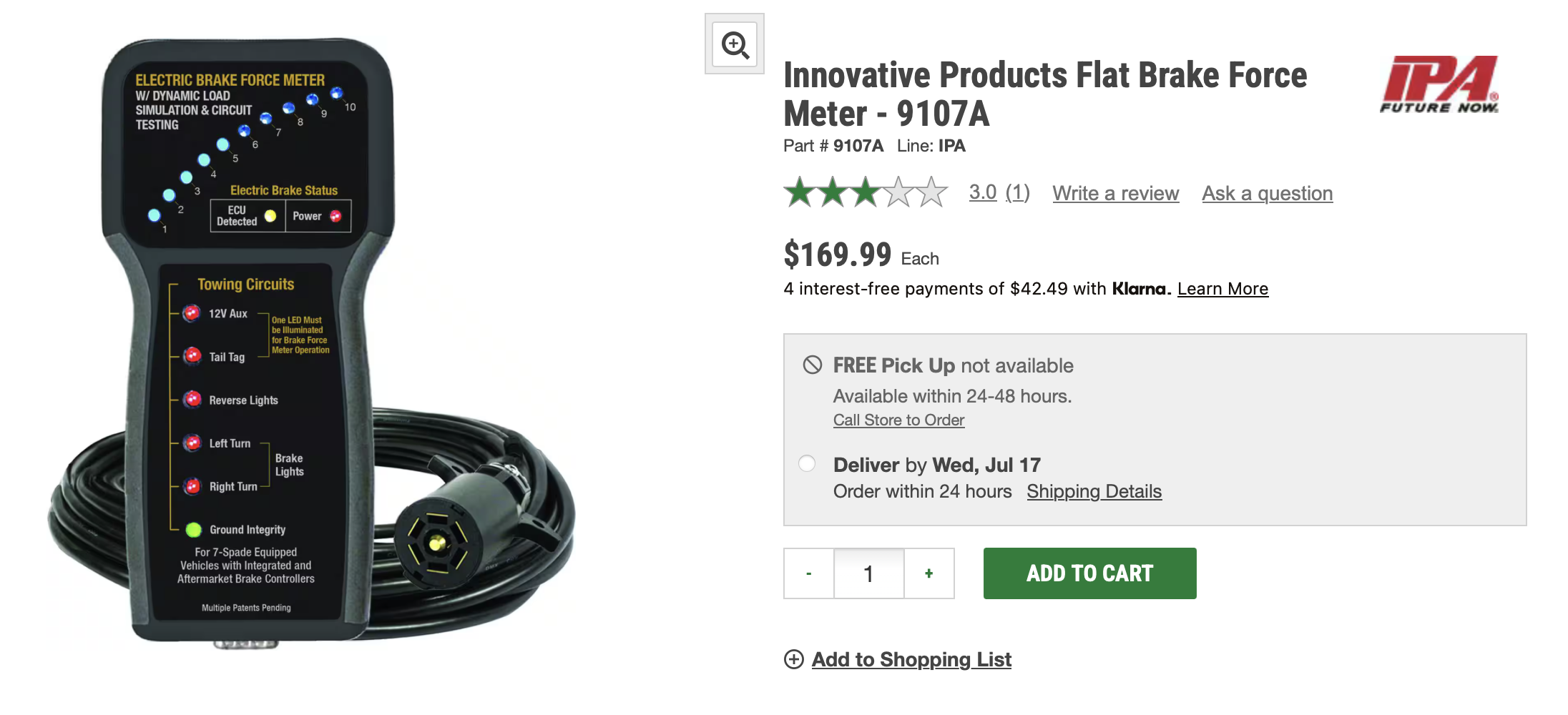Open the Shipping Details link
This screenshot has height=715, width=1568.
[x=1094, y=492]
